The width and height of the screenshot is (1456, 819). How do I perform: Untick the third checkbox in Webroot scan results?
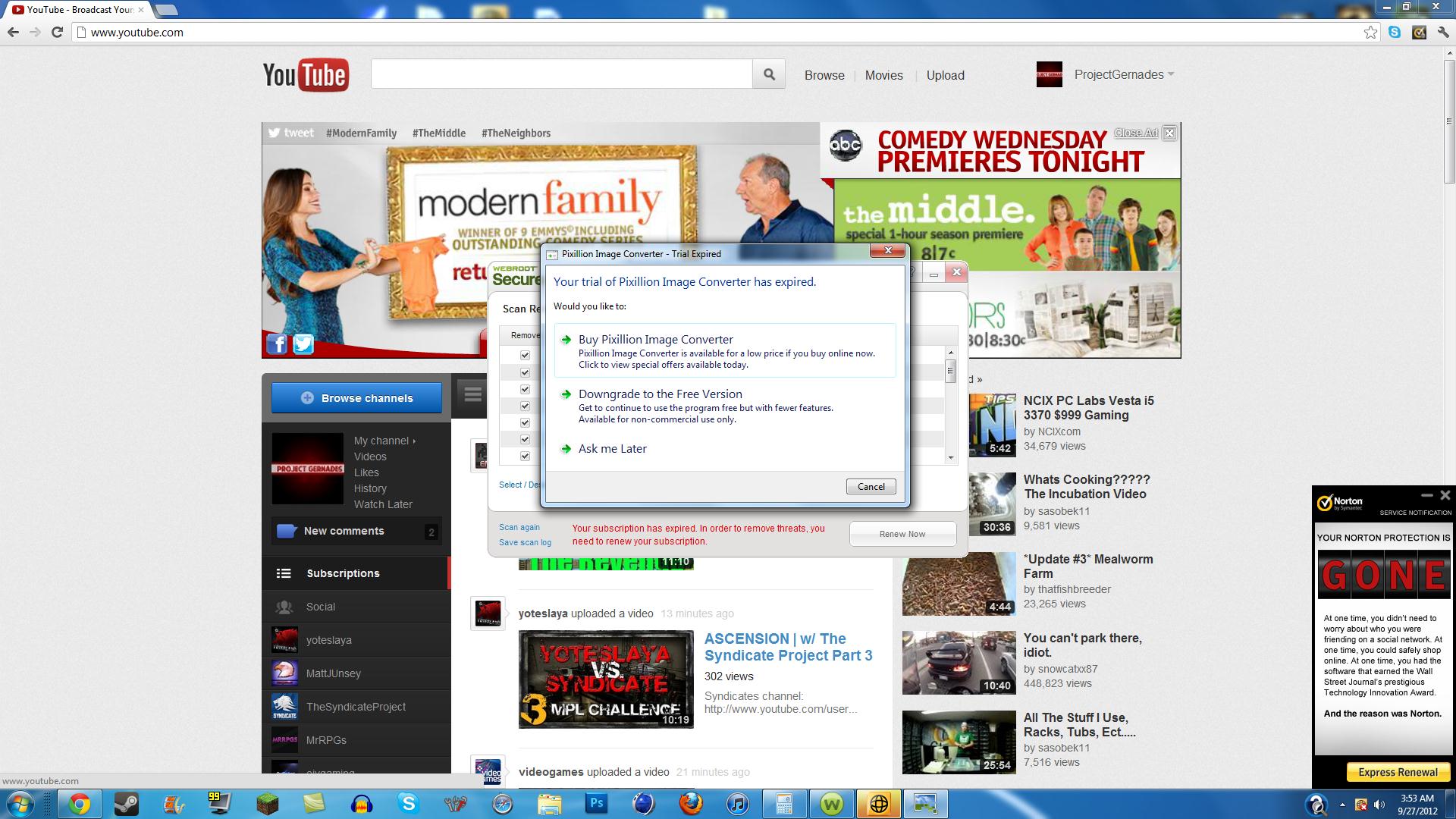click(x=525, y=389)
